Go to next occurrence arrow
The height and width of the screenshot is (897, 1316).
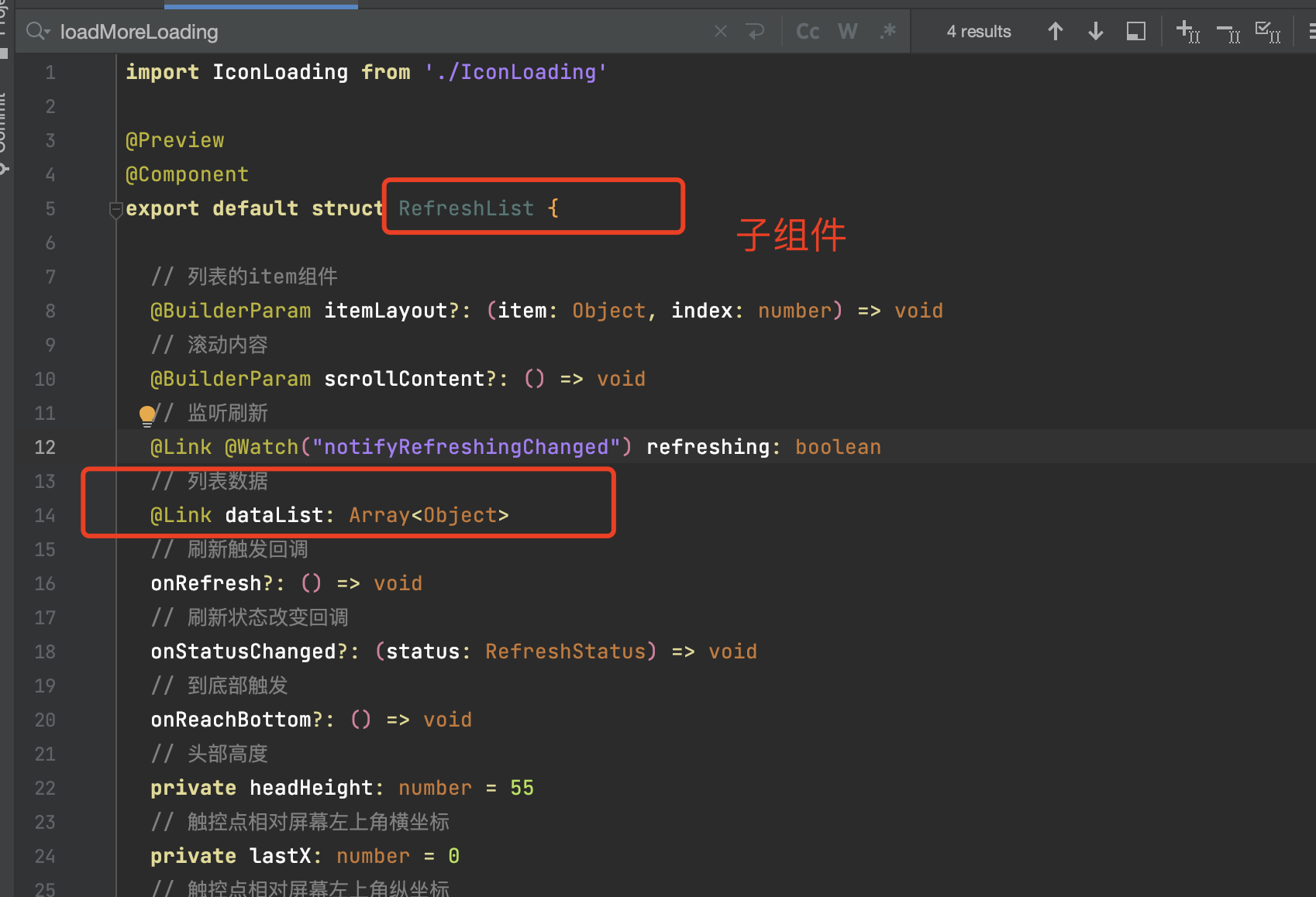[1096, 31]
